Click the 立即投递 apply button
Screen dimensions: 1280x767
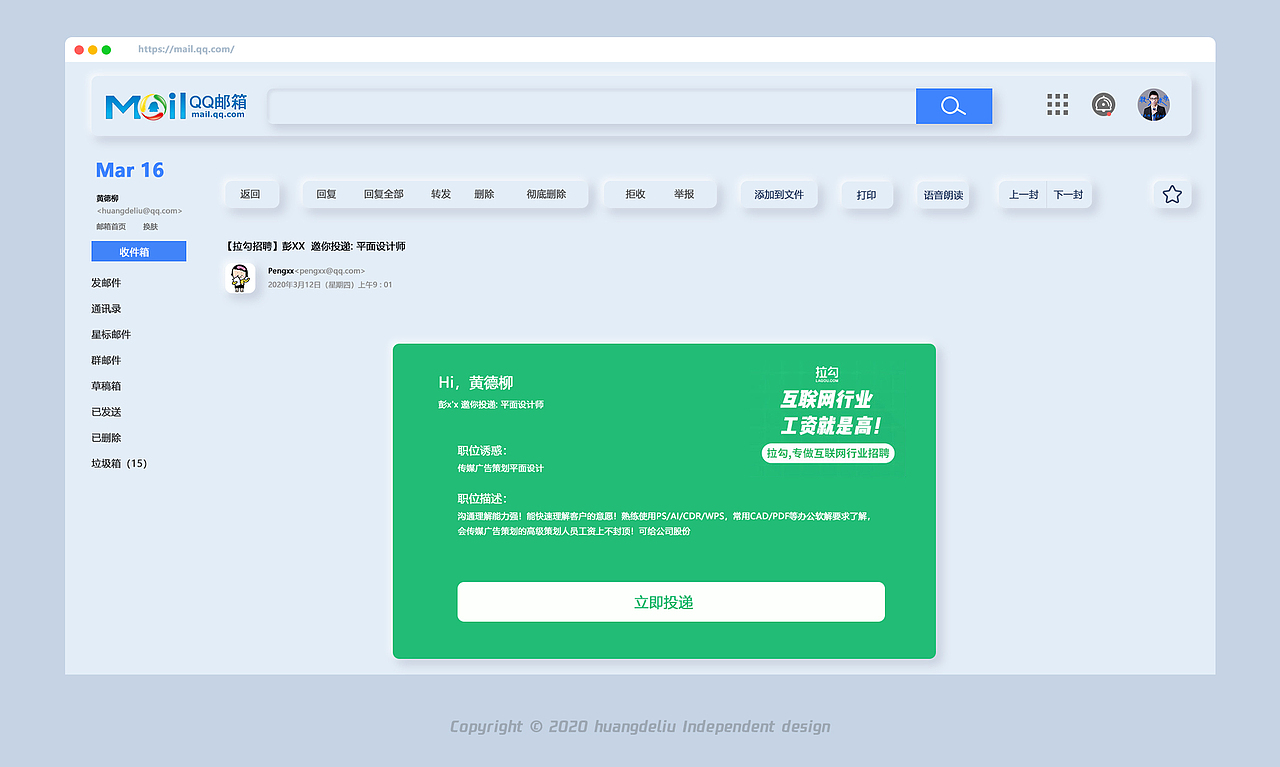point(671,602)
